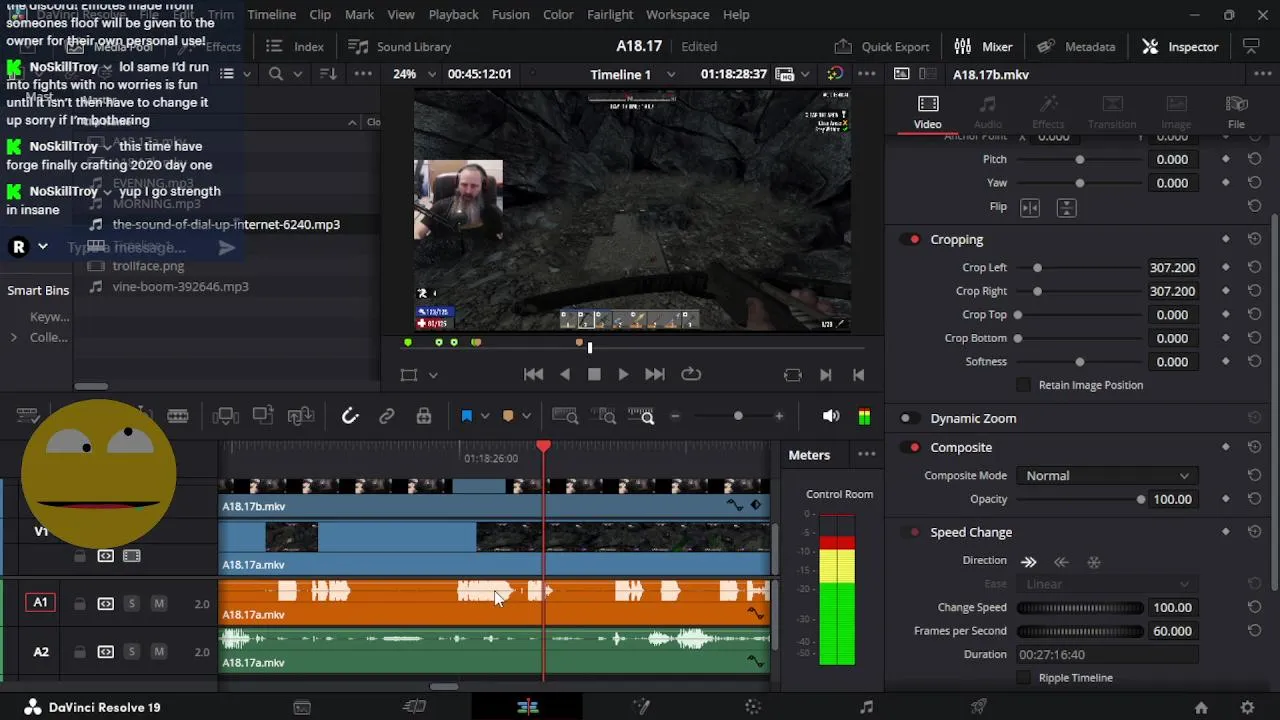
Task: Open the flag color dropdown arrow
Action: pos(485,416)
